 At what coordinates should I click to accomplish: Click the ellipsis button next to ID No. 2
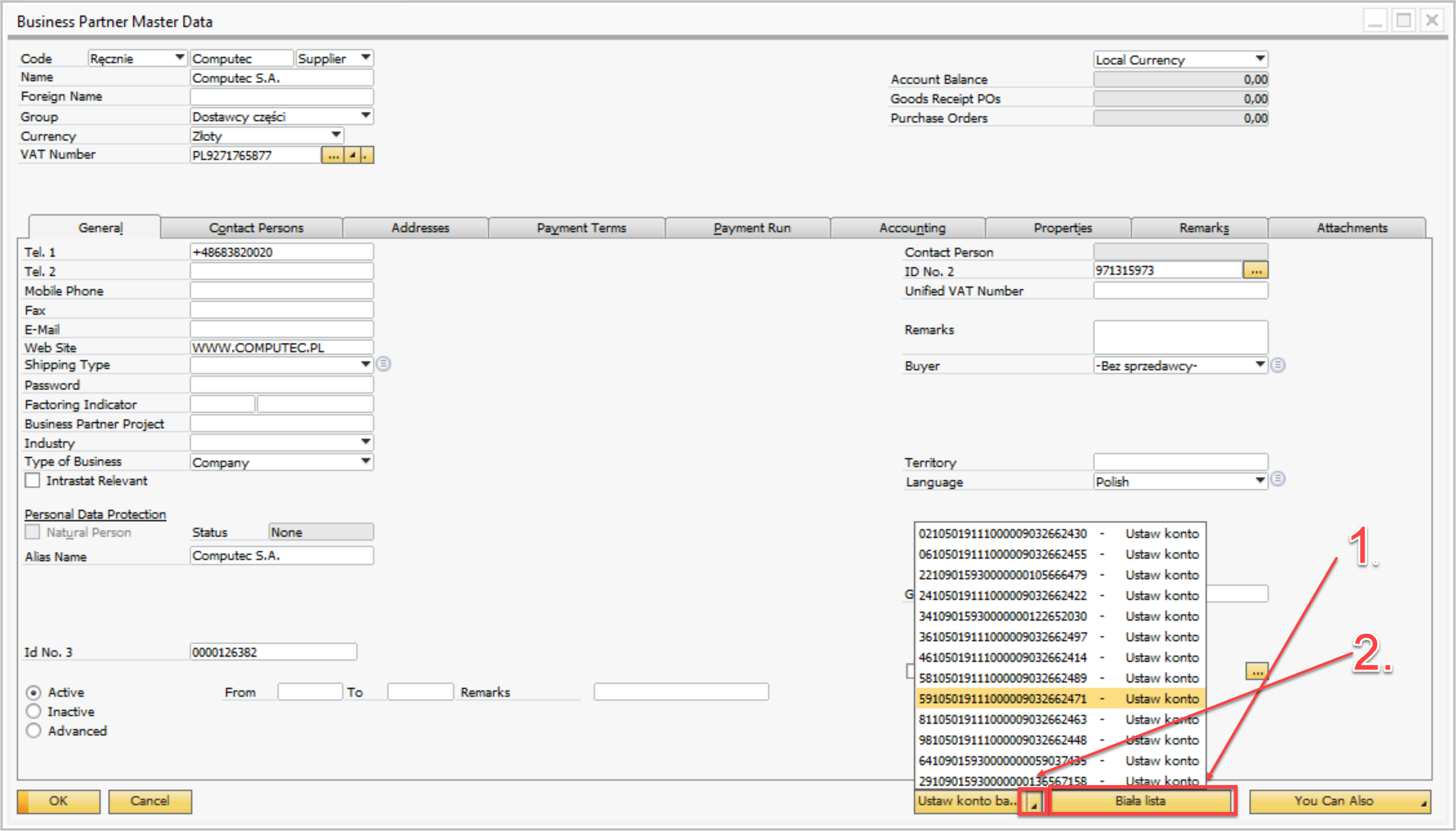[1256, 270]
